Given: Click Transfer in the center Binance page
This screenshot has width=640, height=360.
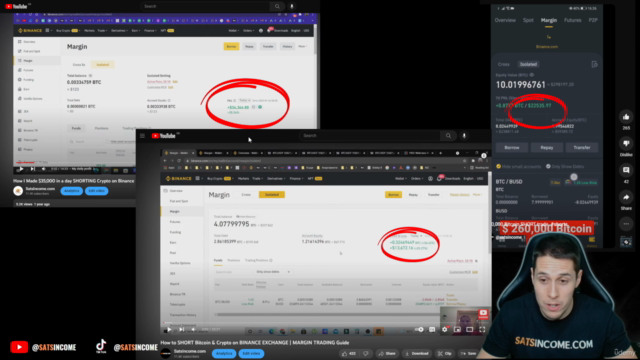Looking at the screenshot, I should pos(433,195).
